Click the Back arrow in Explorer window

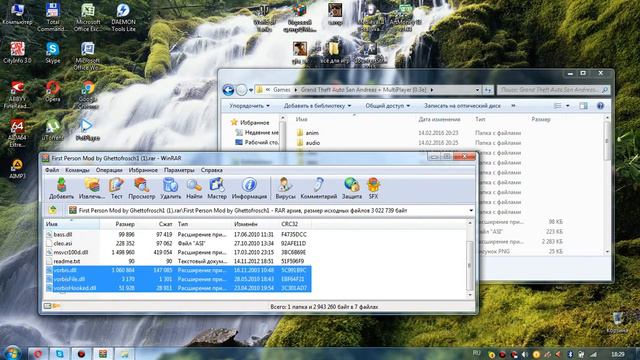228,90
